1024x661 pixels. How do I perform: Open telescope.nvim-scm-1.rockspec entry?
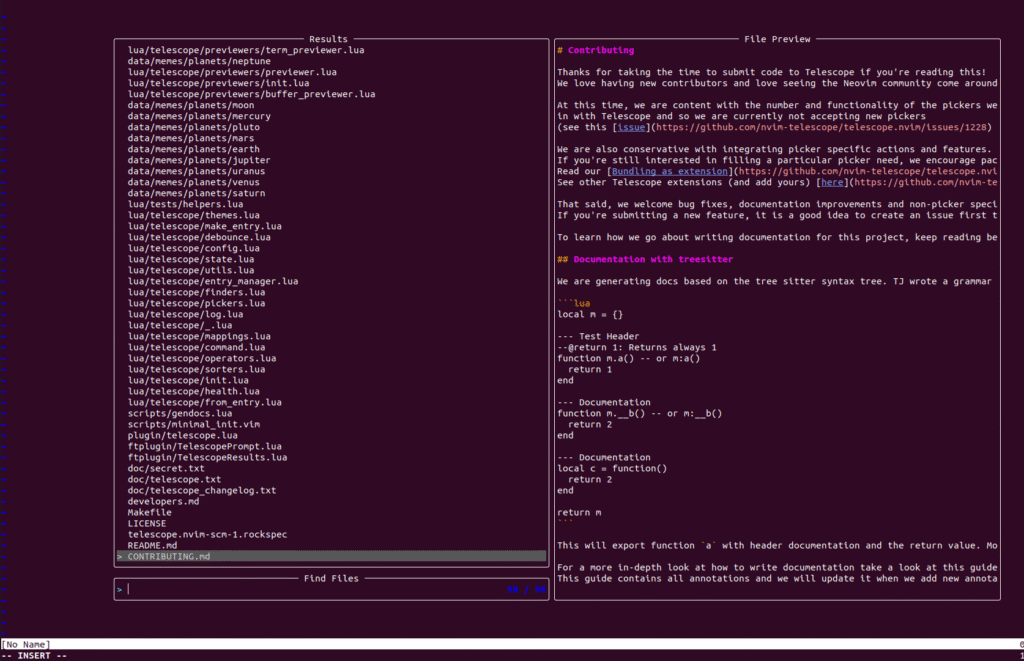tap(207, 534)
